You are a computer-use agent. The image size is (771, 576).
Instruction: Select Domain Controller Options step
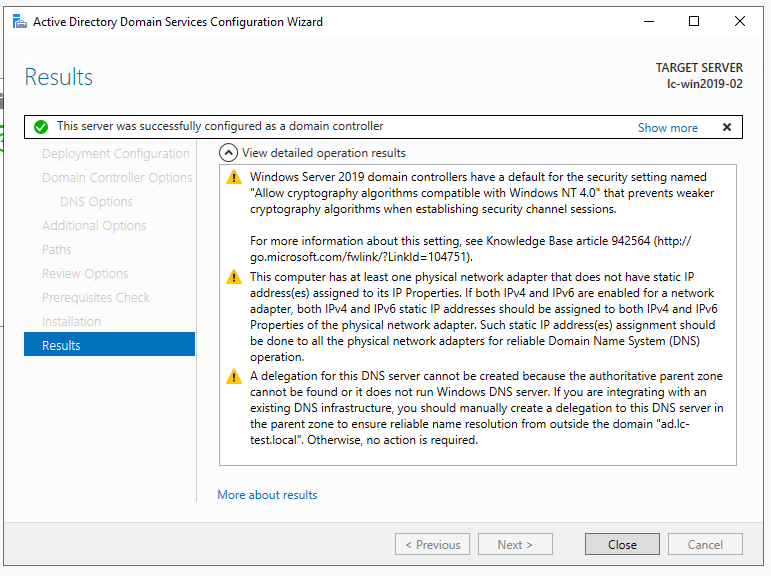tap(117, 178)
